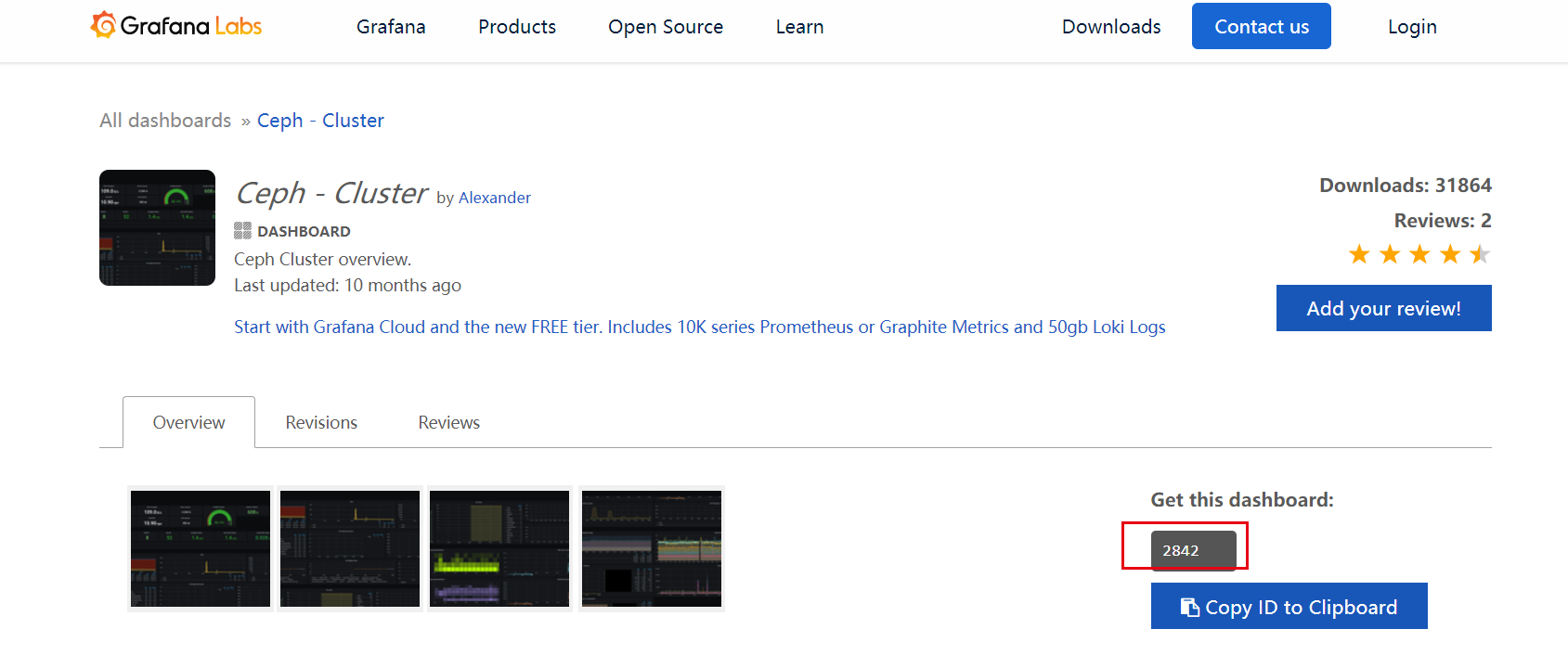
Task: Click the Reviews: 2 text
Action: (1443, 221)
